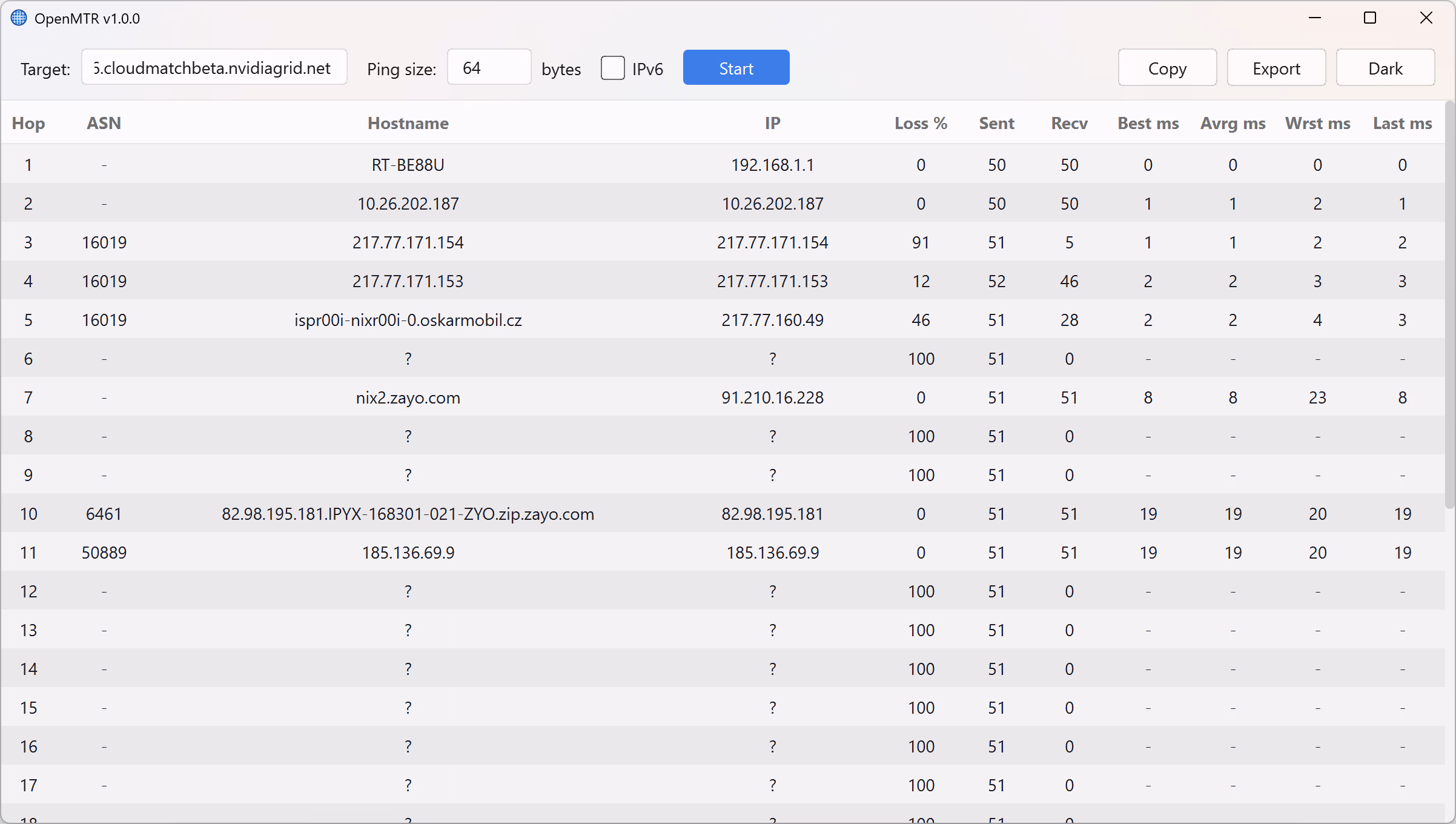The height and width of the screenshot is (824, 1456).
Task: Select IP 185.136.69.9 in hop 11
Action: (x=772, y=552)
